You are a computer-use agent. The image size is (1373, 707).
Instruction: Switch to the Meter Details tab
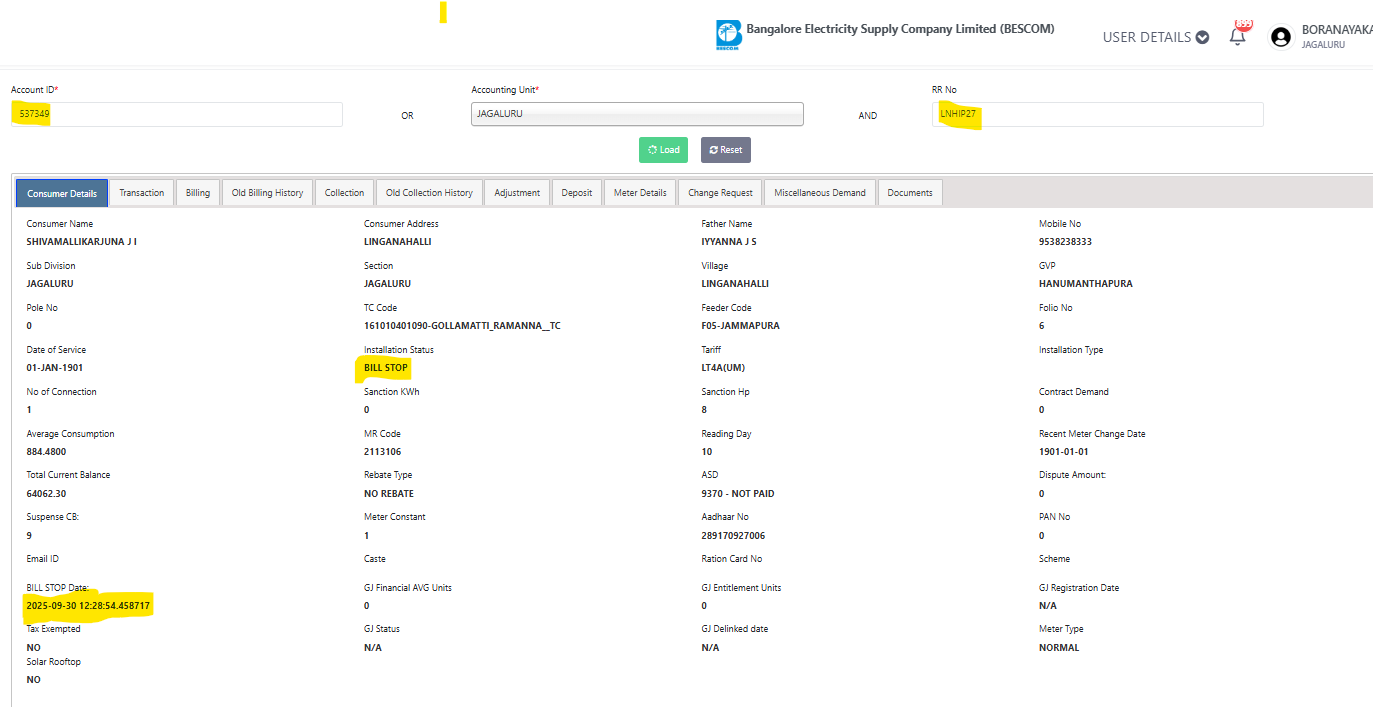pyautogui.click(x=640, y=193)
